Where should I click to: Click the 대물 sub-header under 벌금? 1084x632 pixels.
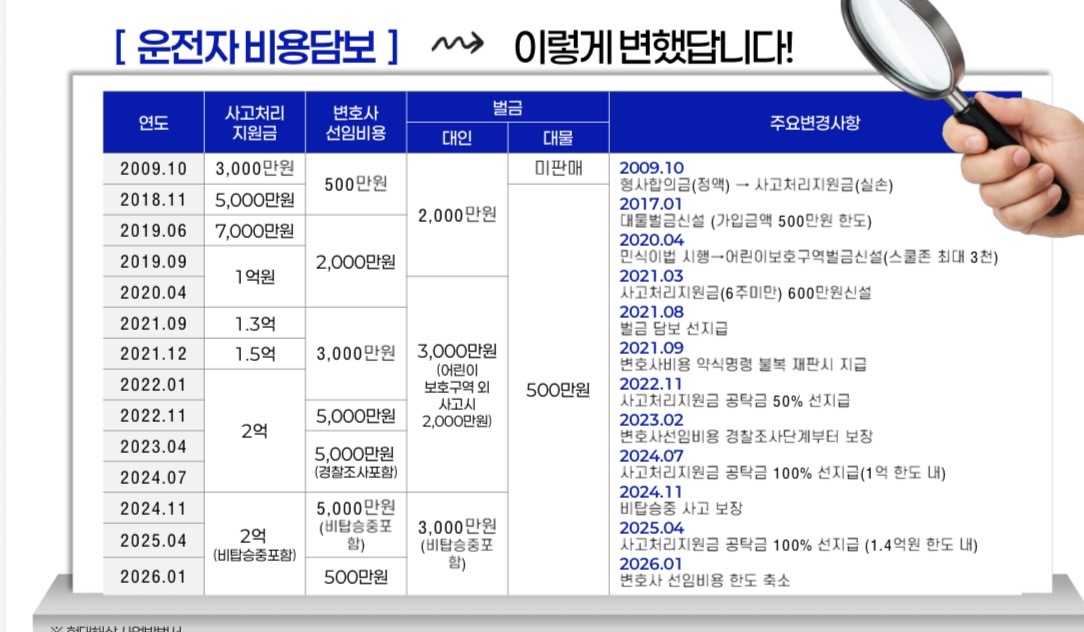pos(558,138)
